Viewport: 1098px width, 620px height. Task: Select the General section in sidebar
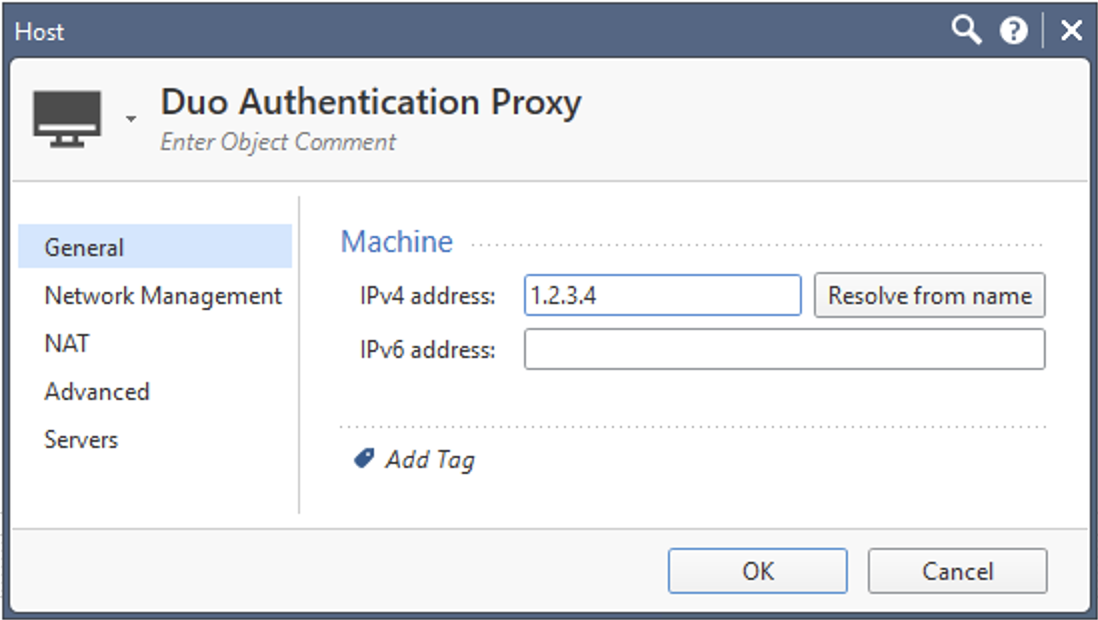coord(85,247)
